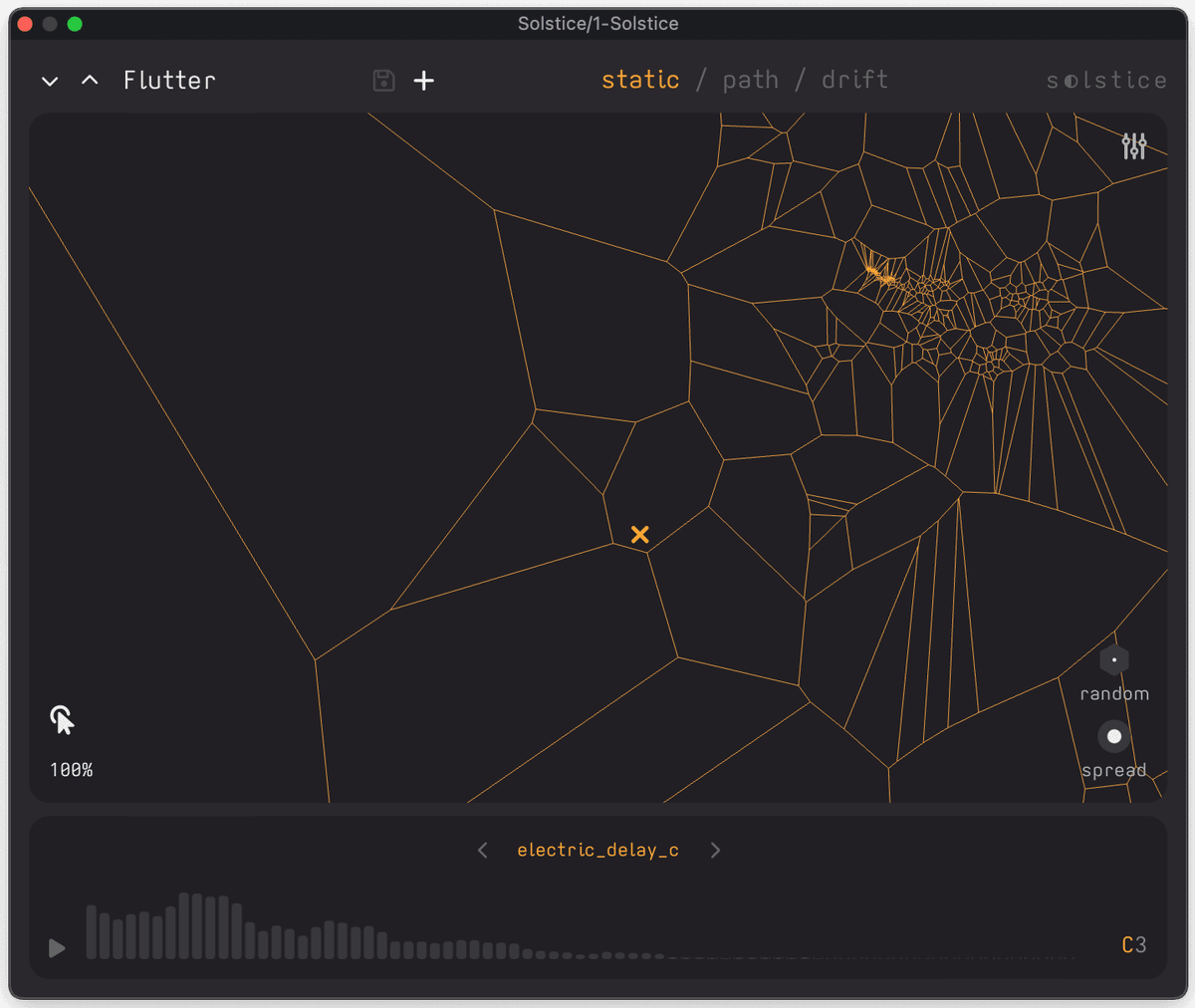This screenshot has height=1008, width=1195.
Task: Toggle the spread circle control
Action: click(1113, 737)
